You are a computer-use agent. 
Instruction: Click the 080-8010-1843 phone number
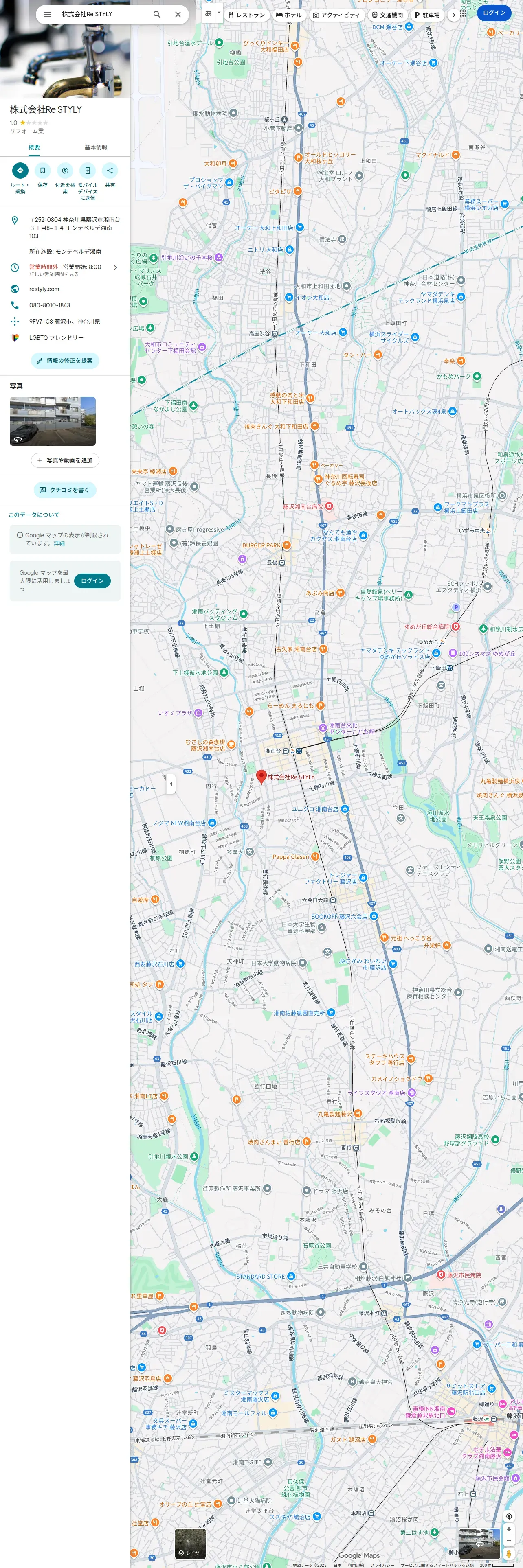(x=65, y=305)
